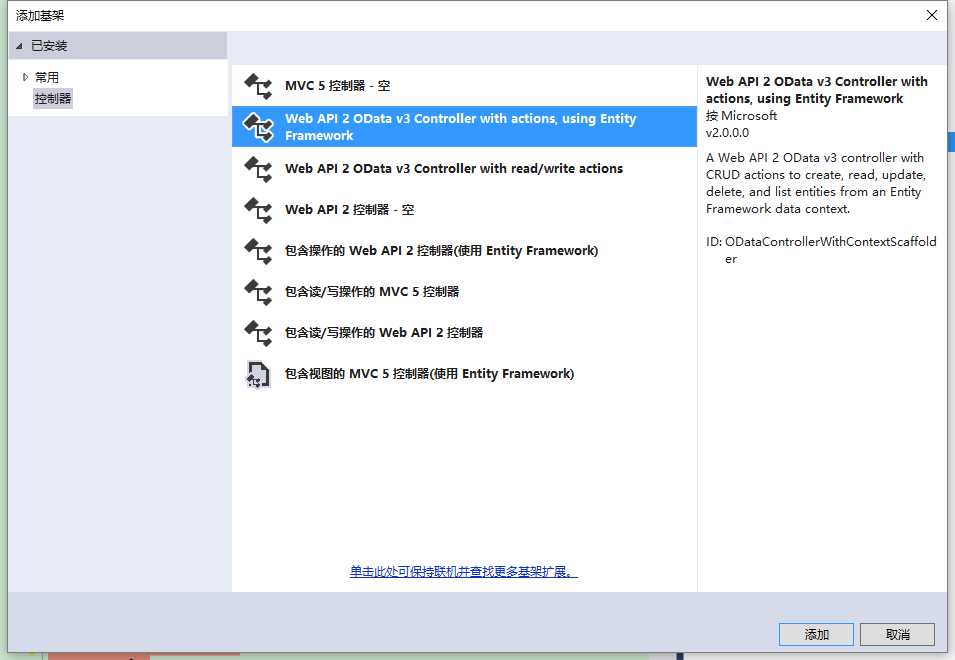Screen dimensions: 955x660
Task: Click the icon beside 包含视图的 MVC 5 控制器
Action: [258, 374]
